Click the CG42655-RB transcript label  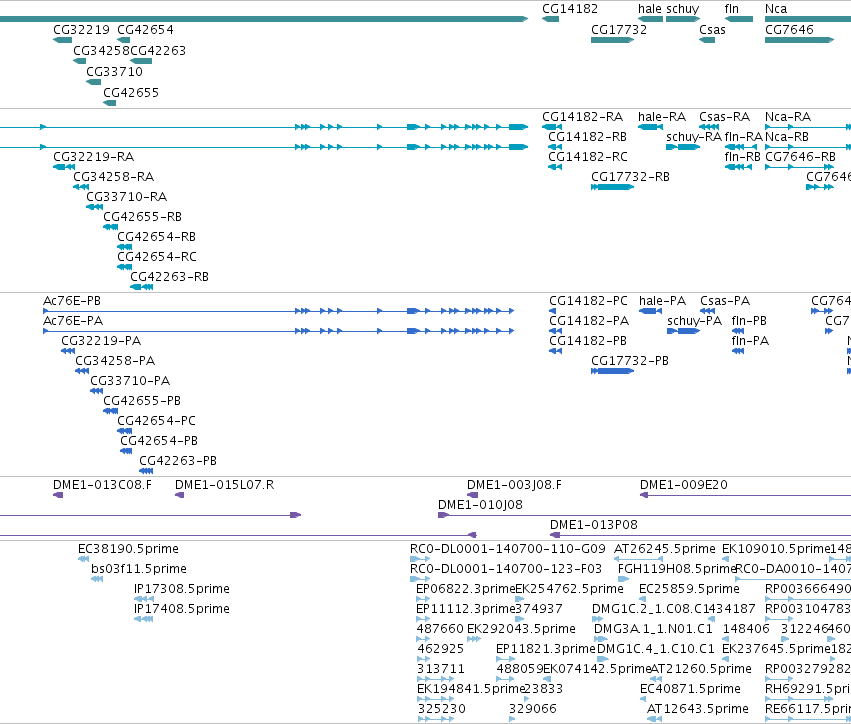point(142,217)
